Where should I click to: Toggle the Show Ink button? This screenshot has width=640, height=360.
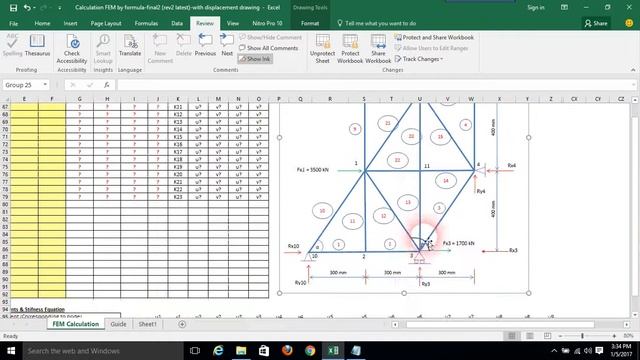coord(255,59)
